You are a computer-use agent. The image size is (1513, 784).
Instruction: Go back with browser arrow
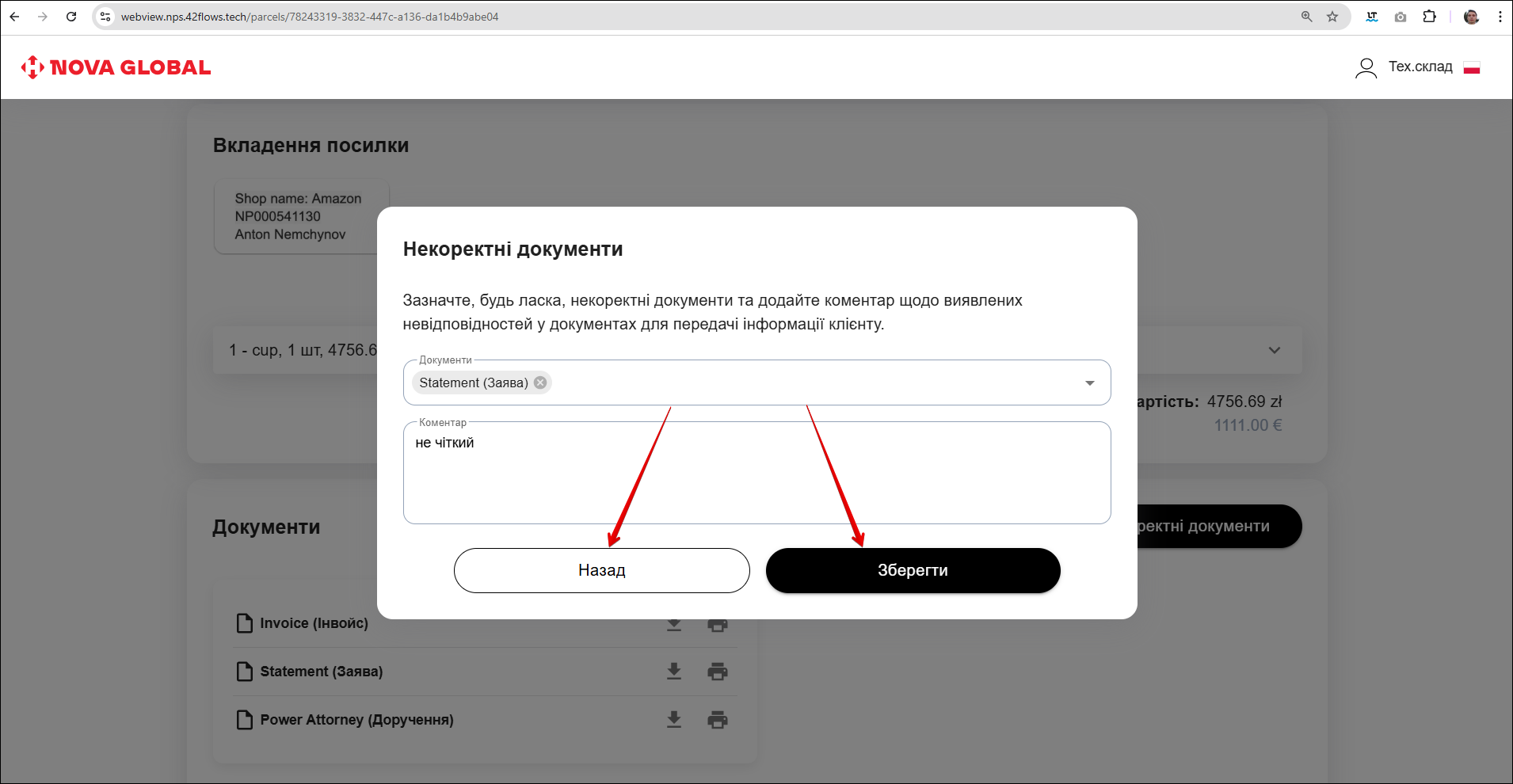point(15,17)
